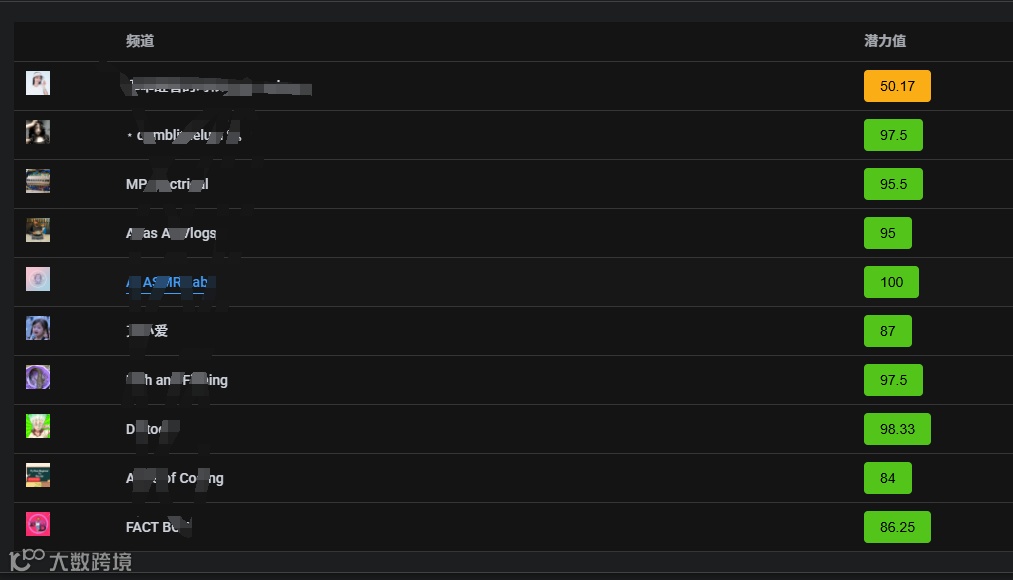Select the 98.33 score badge
Image resolution: width=1013 pixels, height=580 pixels.
pyautogui.click(x=897, y=429)
